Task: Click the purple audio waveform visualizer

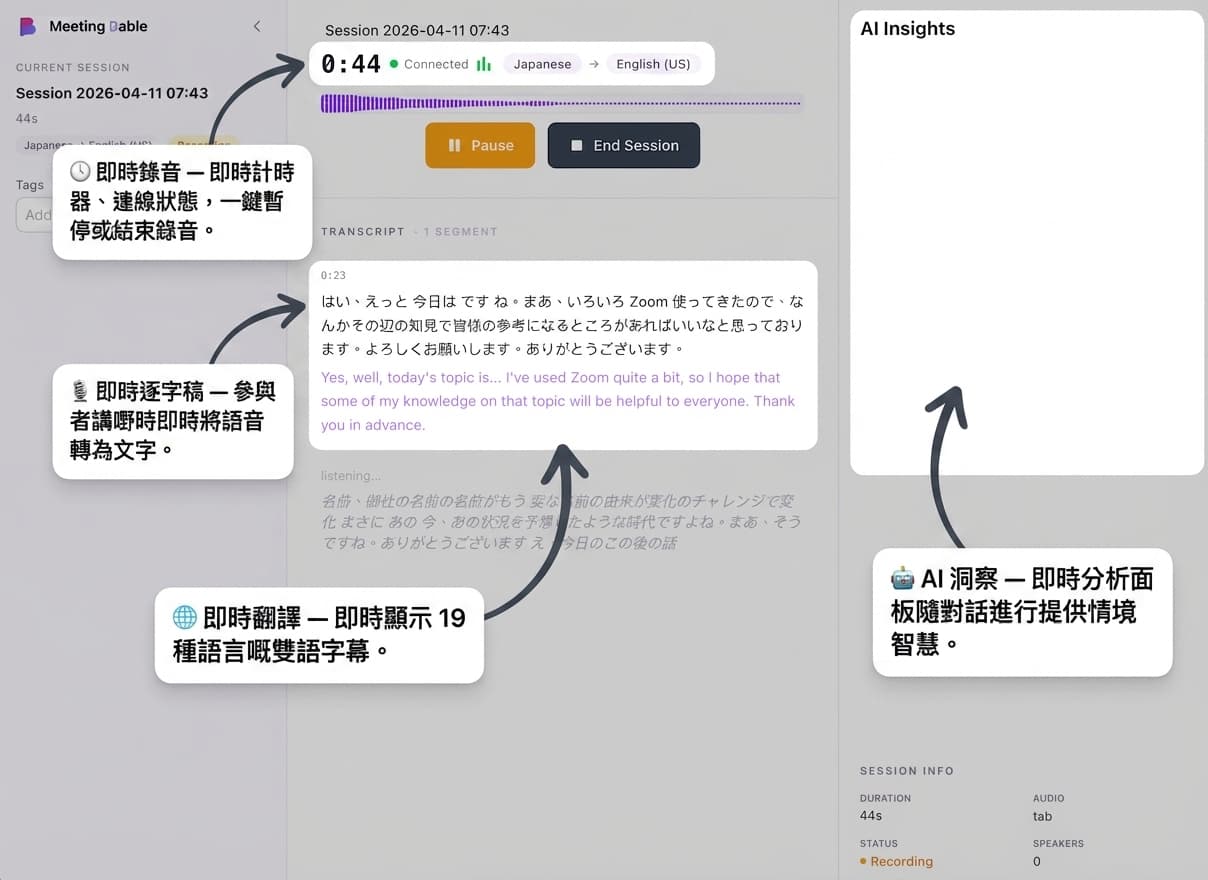Action: tap(560, 101)
